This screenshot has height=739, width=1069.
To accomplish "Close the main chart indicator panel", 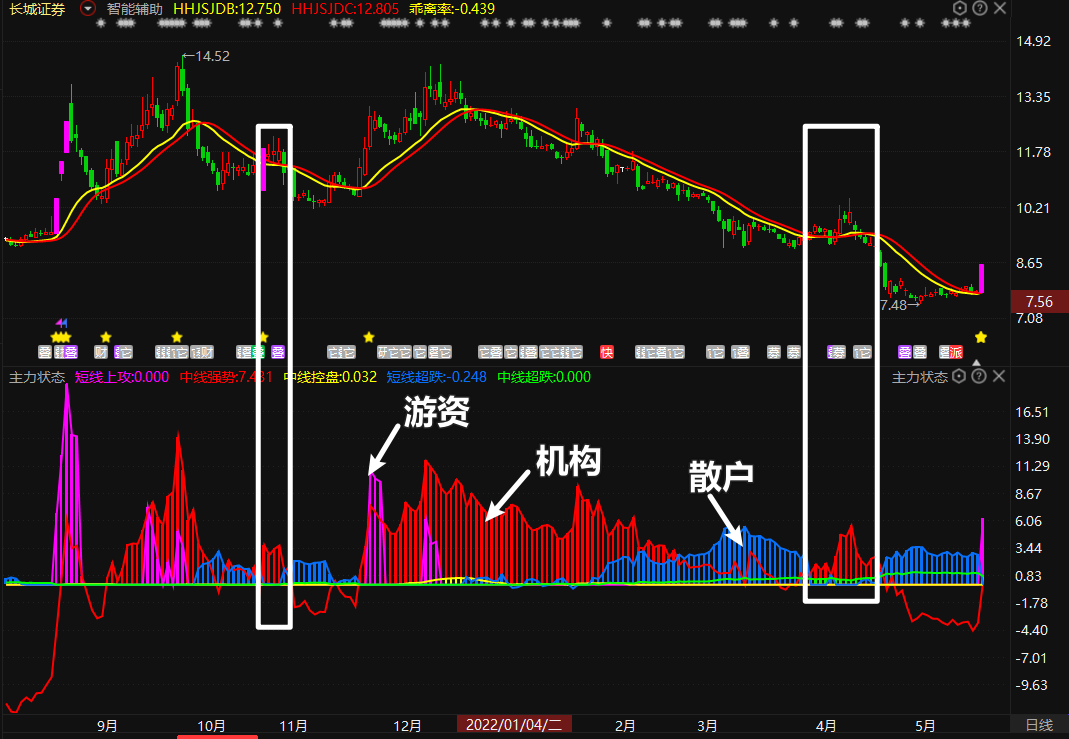I will [x=998, y=8].
